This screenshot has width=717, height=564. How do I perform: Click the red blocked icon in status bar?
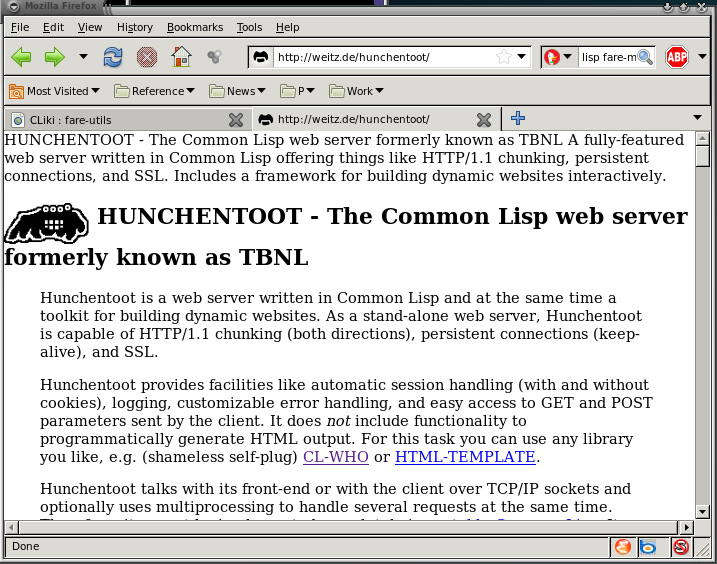(x=681, y=547)
